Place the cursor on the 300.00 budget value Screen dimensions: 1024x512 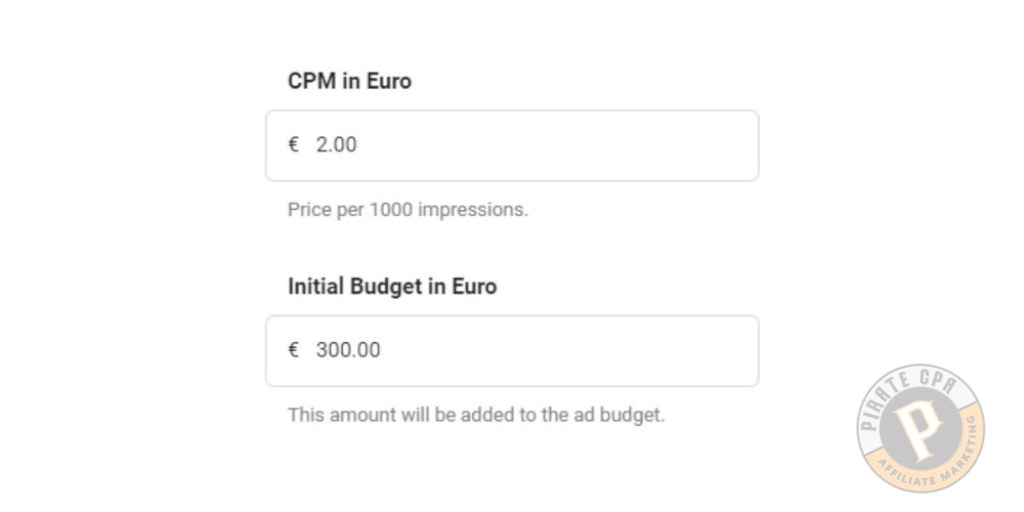click(x=348, y=350)
